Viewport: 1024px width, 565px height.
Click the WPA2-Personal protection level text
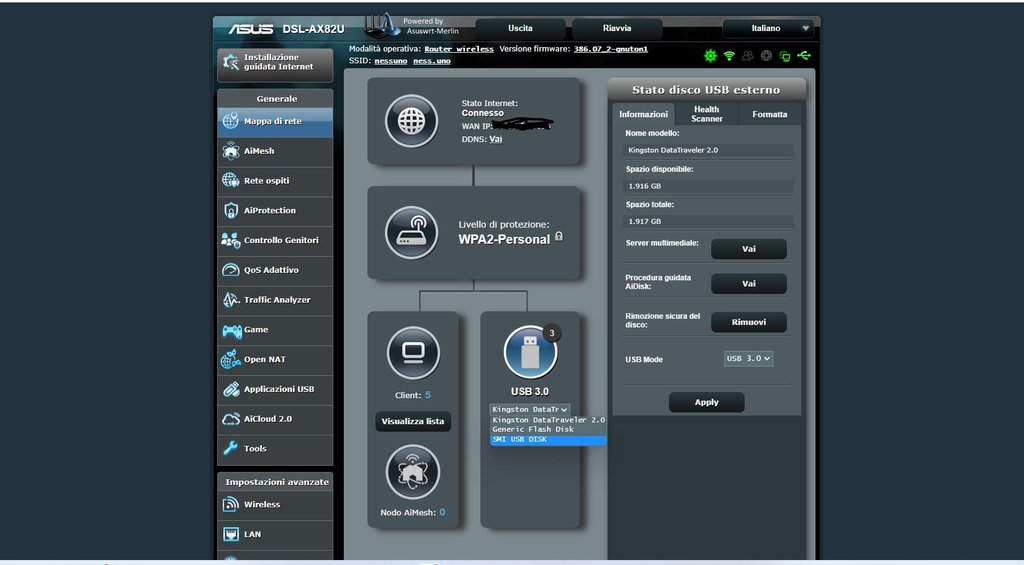tap(504, 240)
